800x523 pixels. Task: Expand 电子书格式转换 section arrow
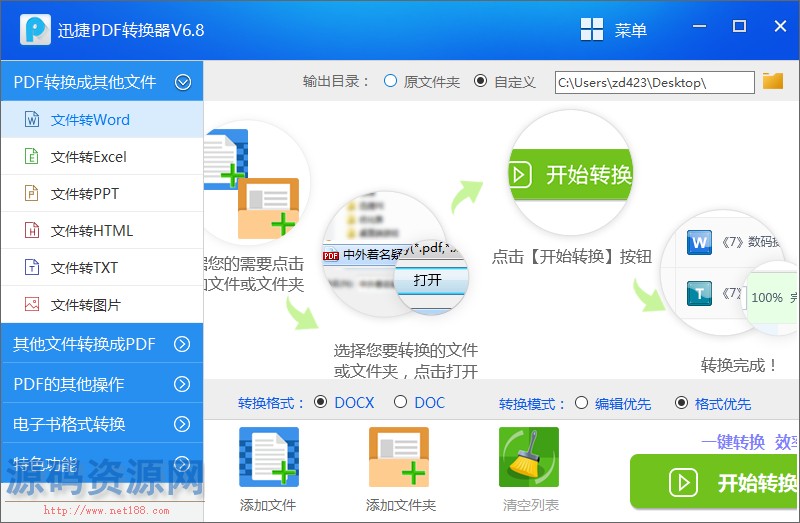[182, 424]
